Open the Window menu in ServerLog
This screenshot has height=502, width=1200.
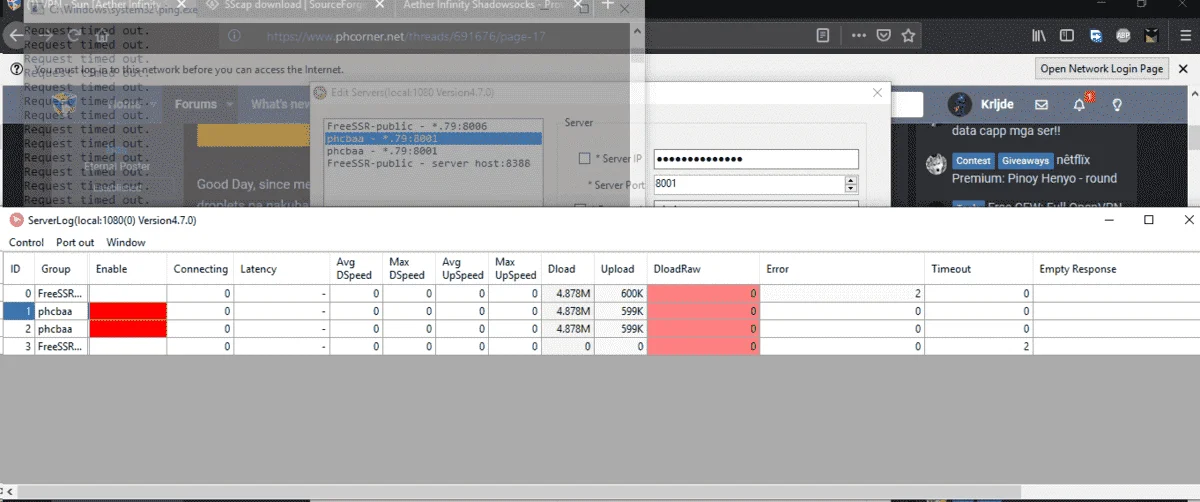click(x=126, y=242)
